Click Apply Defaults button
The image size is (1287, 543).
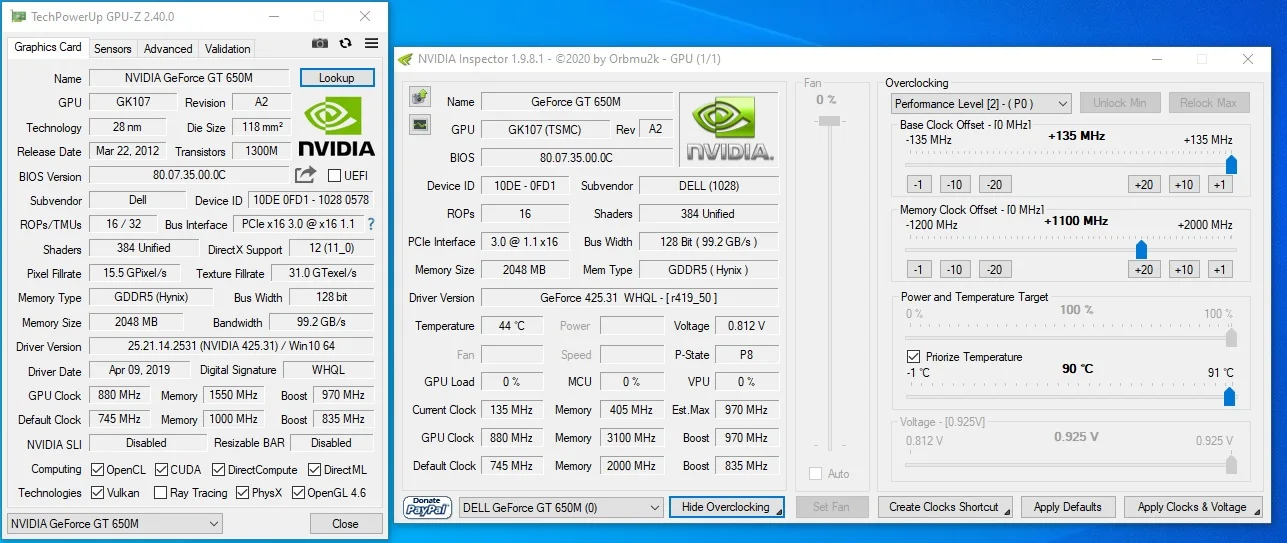[x=1068, y=507]
